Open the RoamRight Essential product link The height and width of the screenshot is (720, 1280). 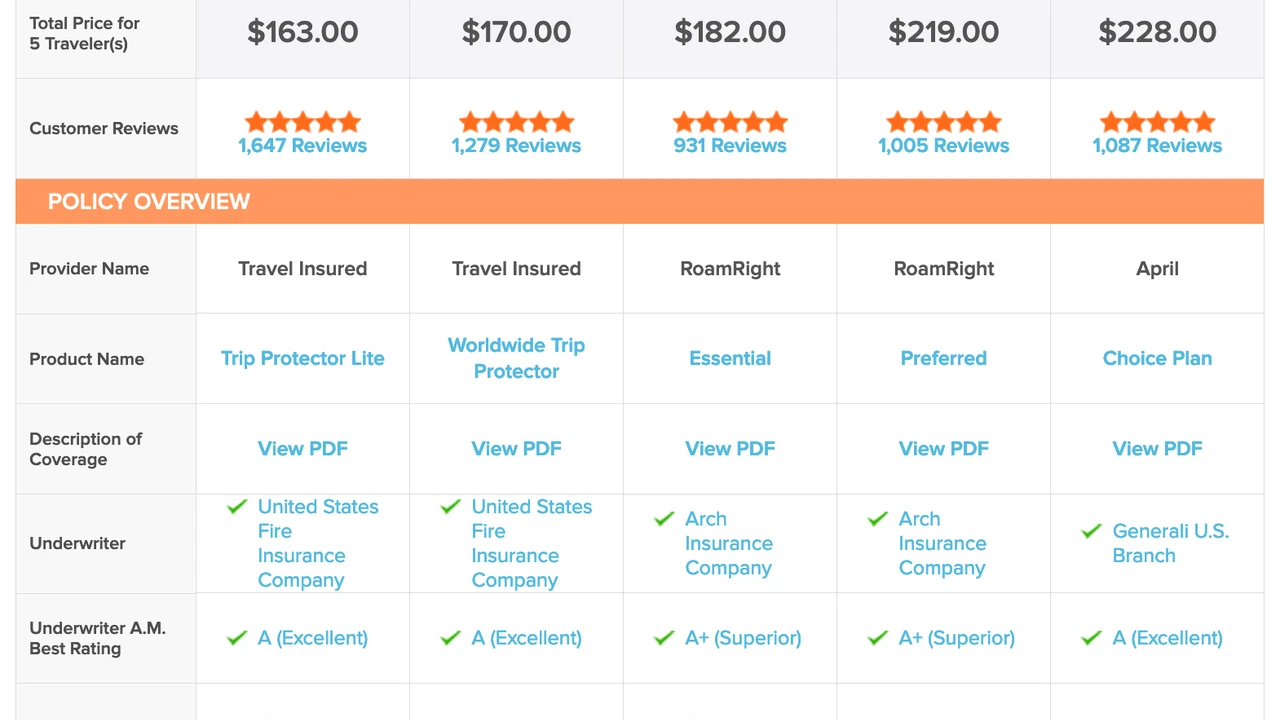[x=730, y=358]
